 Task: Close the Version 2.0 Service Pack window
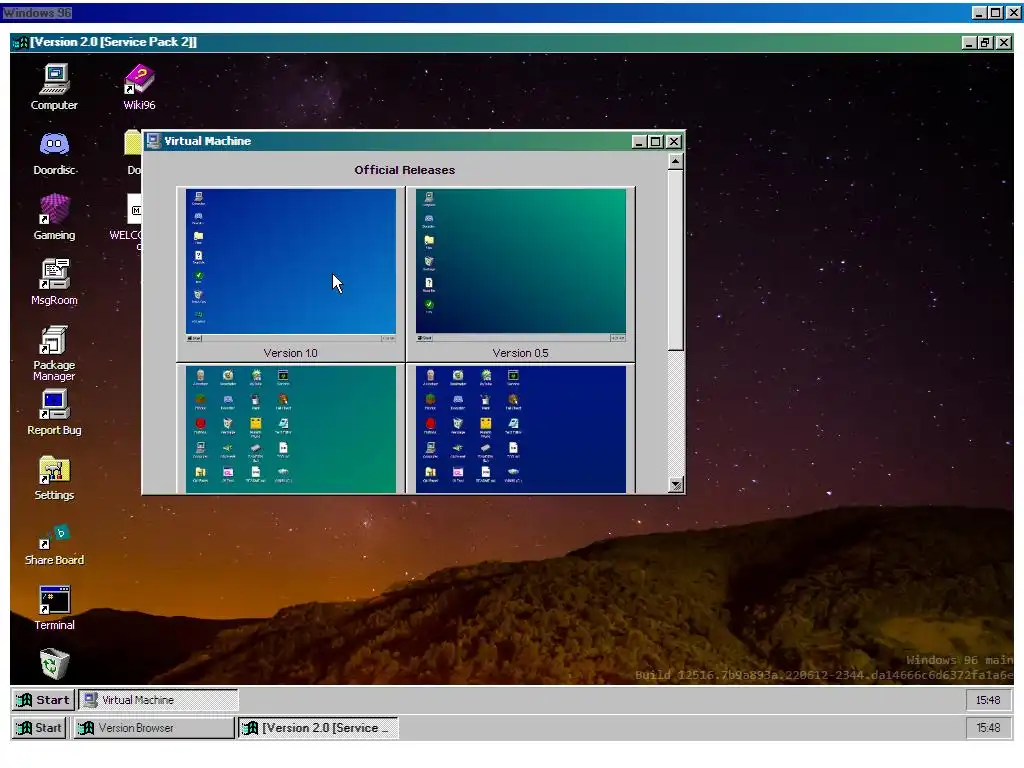1004,42
